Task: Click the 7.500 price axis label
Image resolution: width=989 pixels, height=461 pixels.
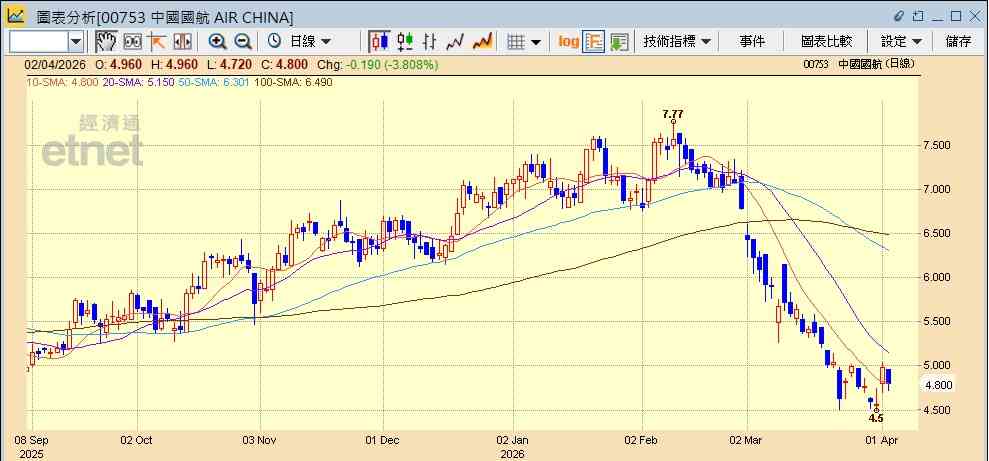Action: click(x=936, y=146)
